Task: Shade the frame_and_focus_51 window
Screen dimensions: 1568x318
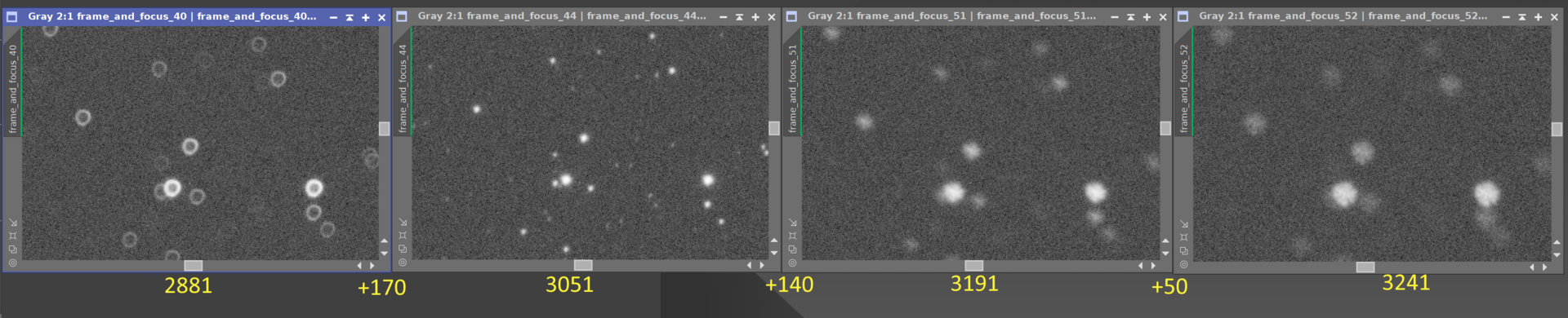Action: click(x=1130, y=17)
